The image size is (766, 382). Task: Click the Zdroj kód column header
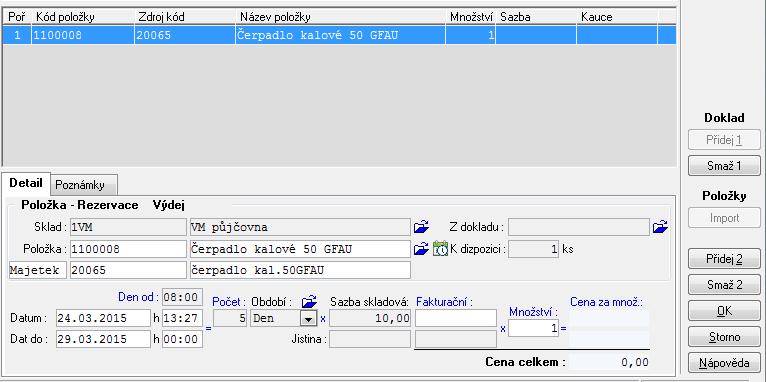[x=185, y=17]
